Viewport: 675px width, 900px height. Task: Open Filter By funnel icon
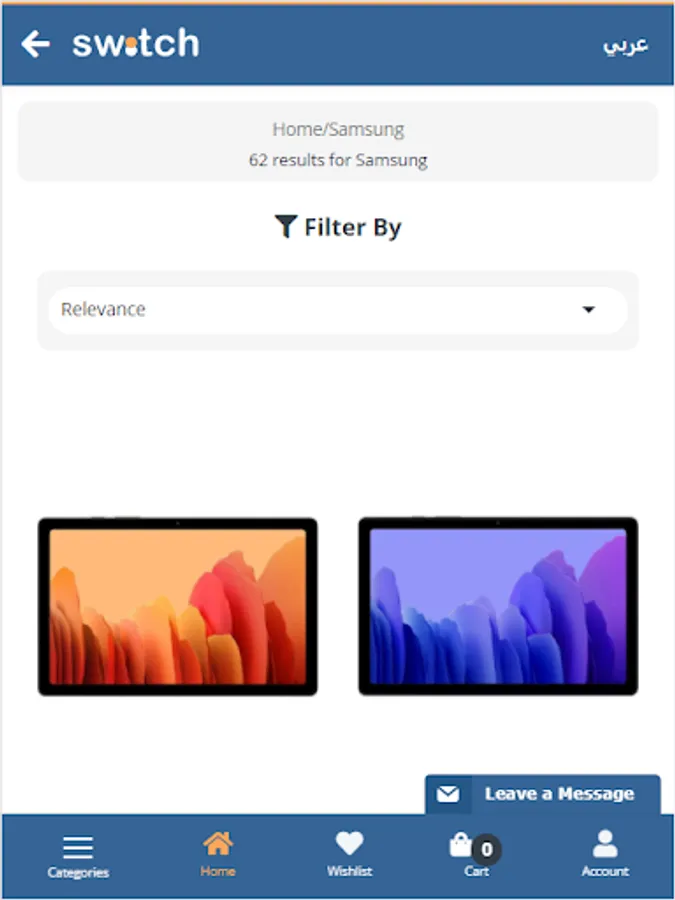point(285,226)
